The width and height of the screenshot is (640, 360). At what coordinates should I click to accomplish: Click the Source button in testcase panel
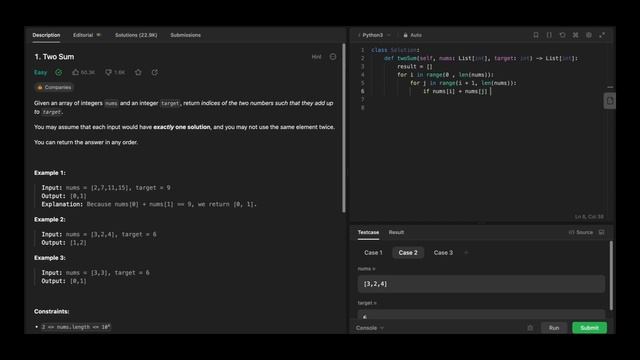click(x=581, y=232)
